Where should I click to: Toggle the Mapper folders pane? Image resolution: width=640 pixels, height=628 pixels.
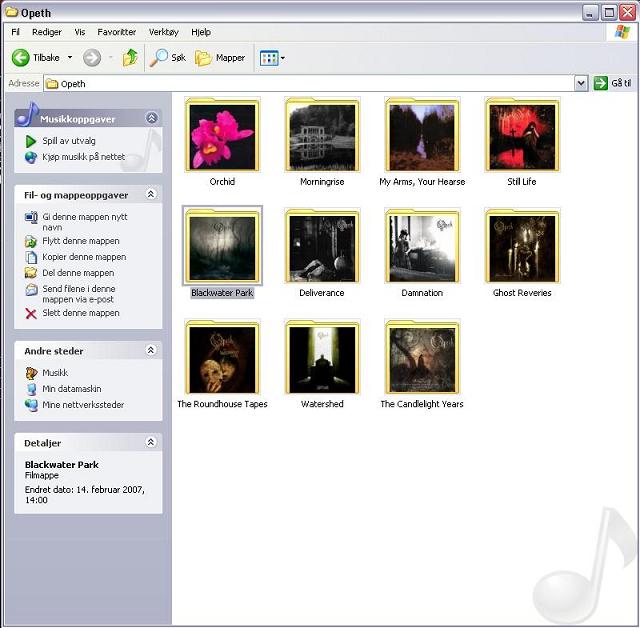click(x=220, y=58)
